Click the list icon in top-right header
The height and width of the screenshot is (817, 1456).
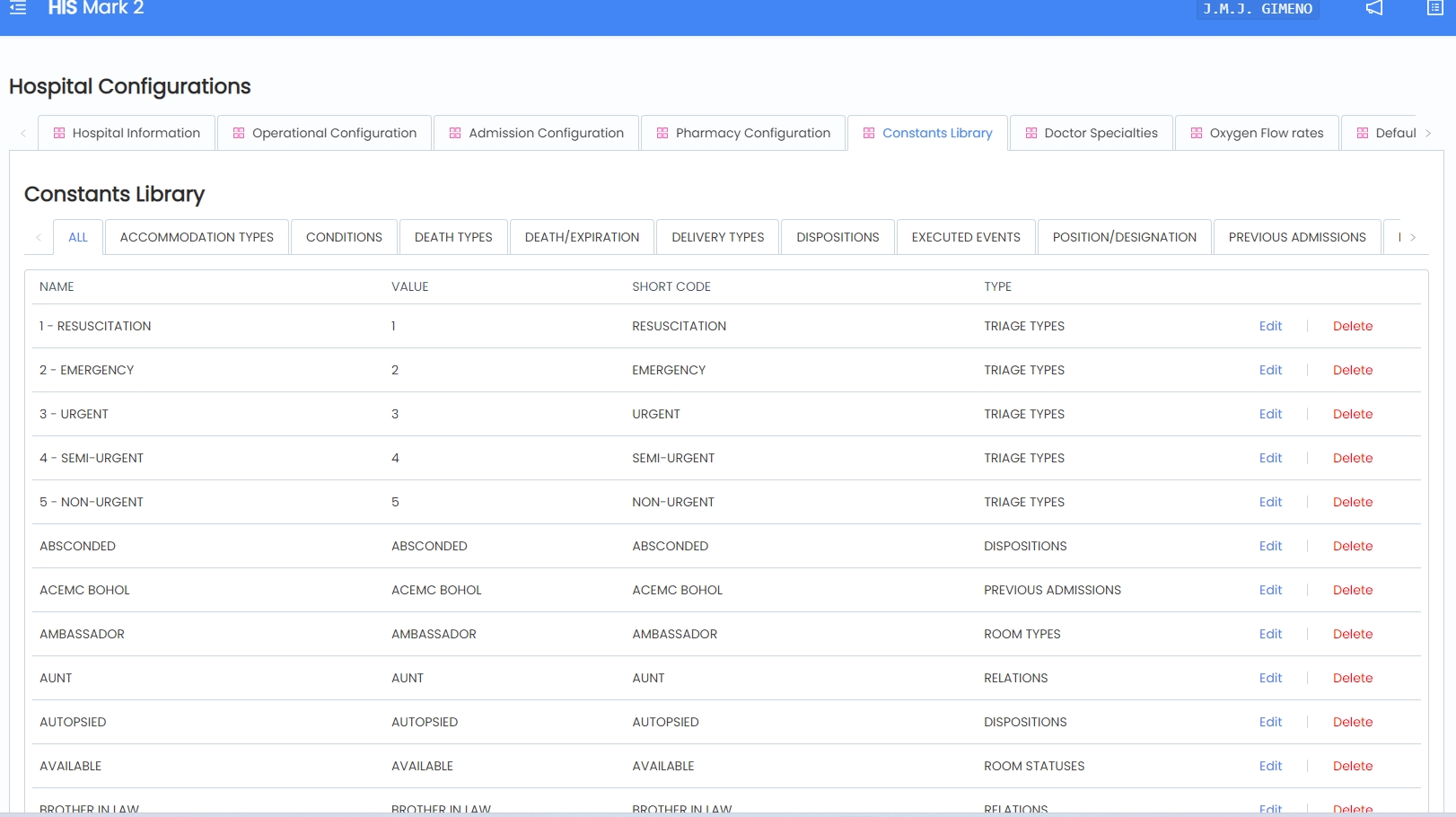tap(1434, 8)
